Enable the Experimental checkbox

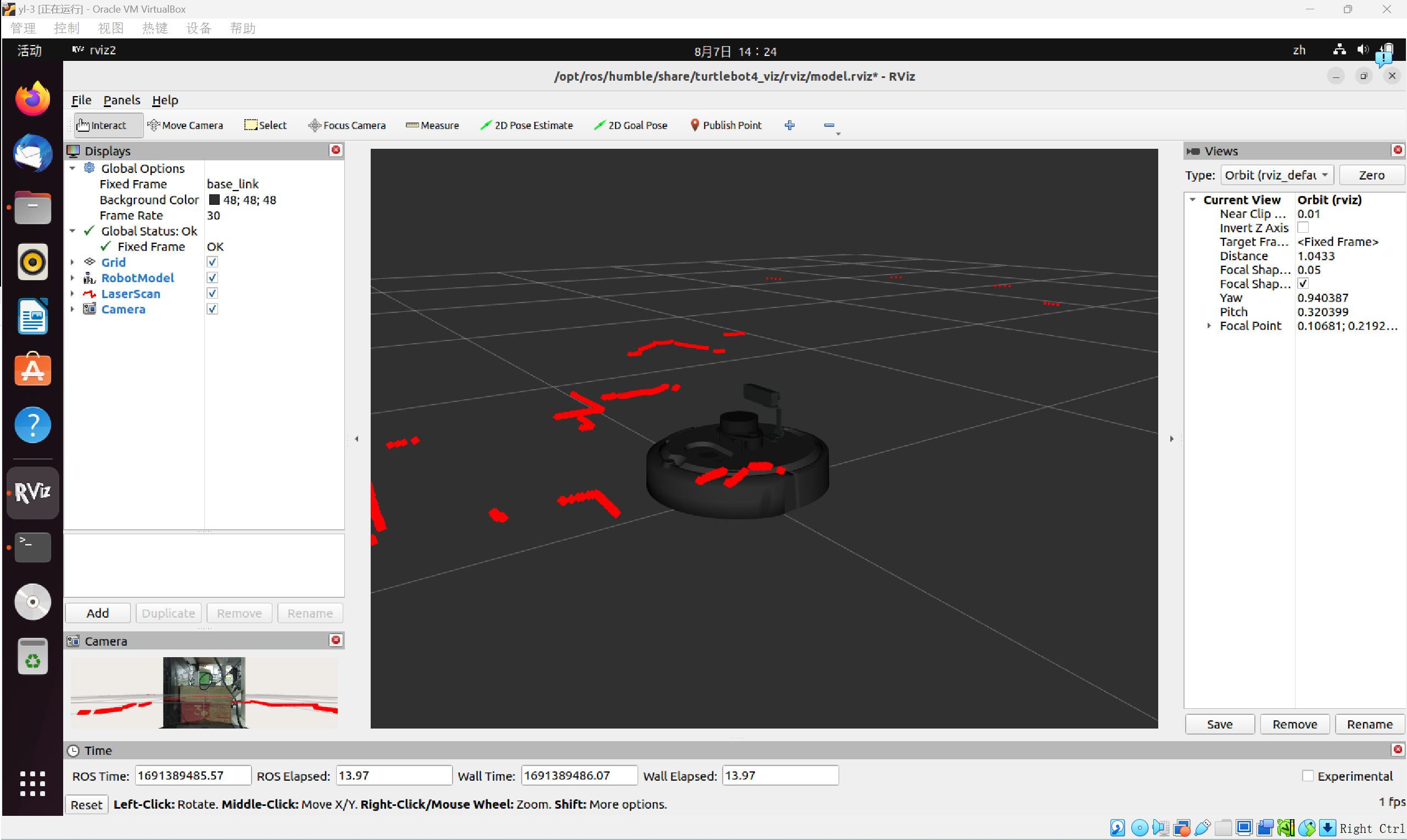point(1308,776)
